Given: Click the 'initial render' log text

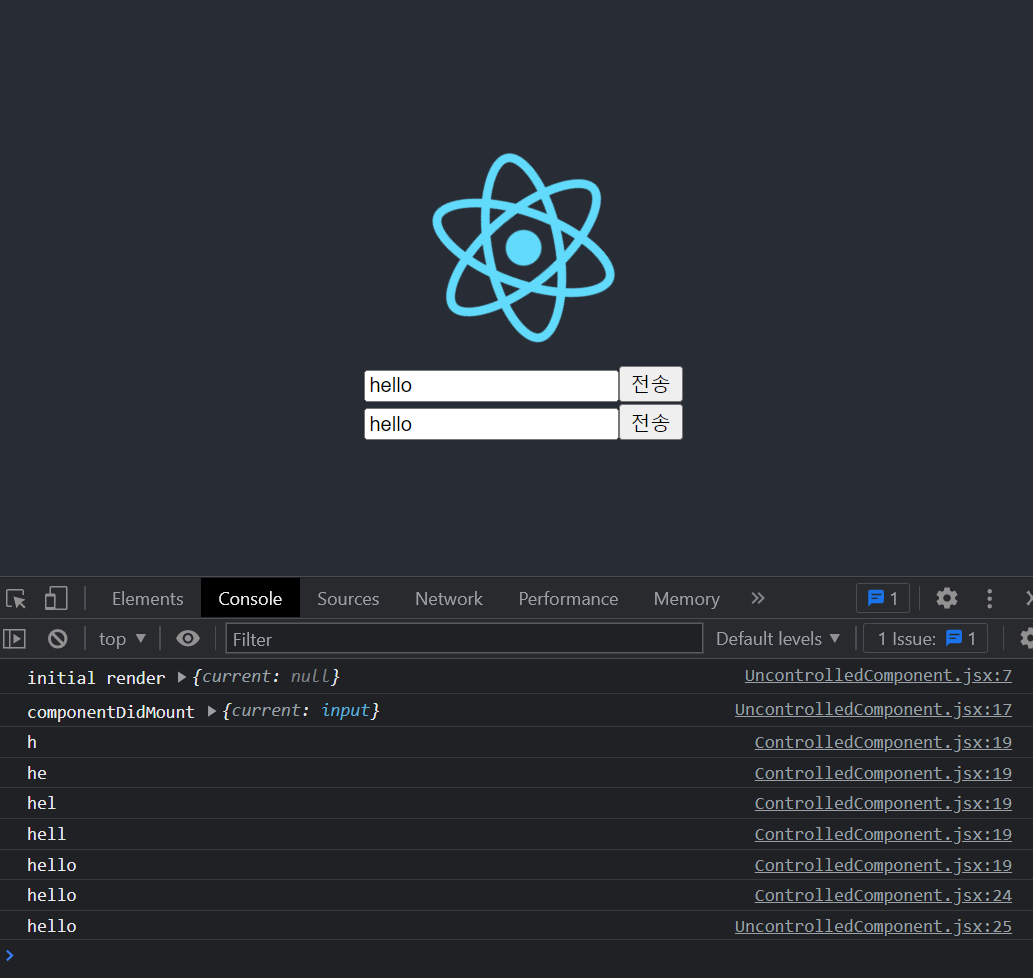Looking at the screenshot, I should 96,678.
